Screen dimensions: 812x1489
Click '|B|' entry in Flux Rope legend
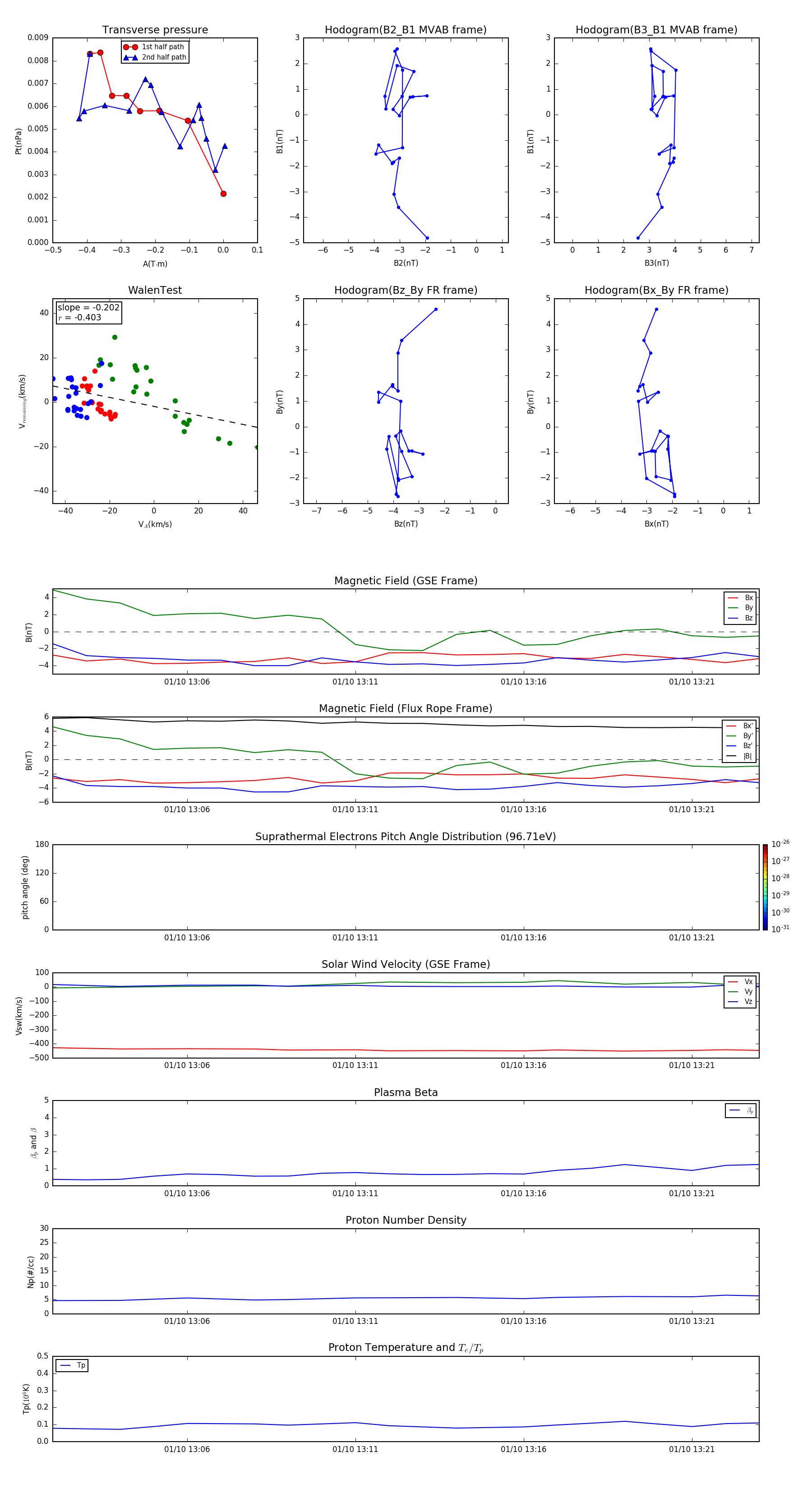[739, 756]
